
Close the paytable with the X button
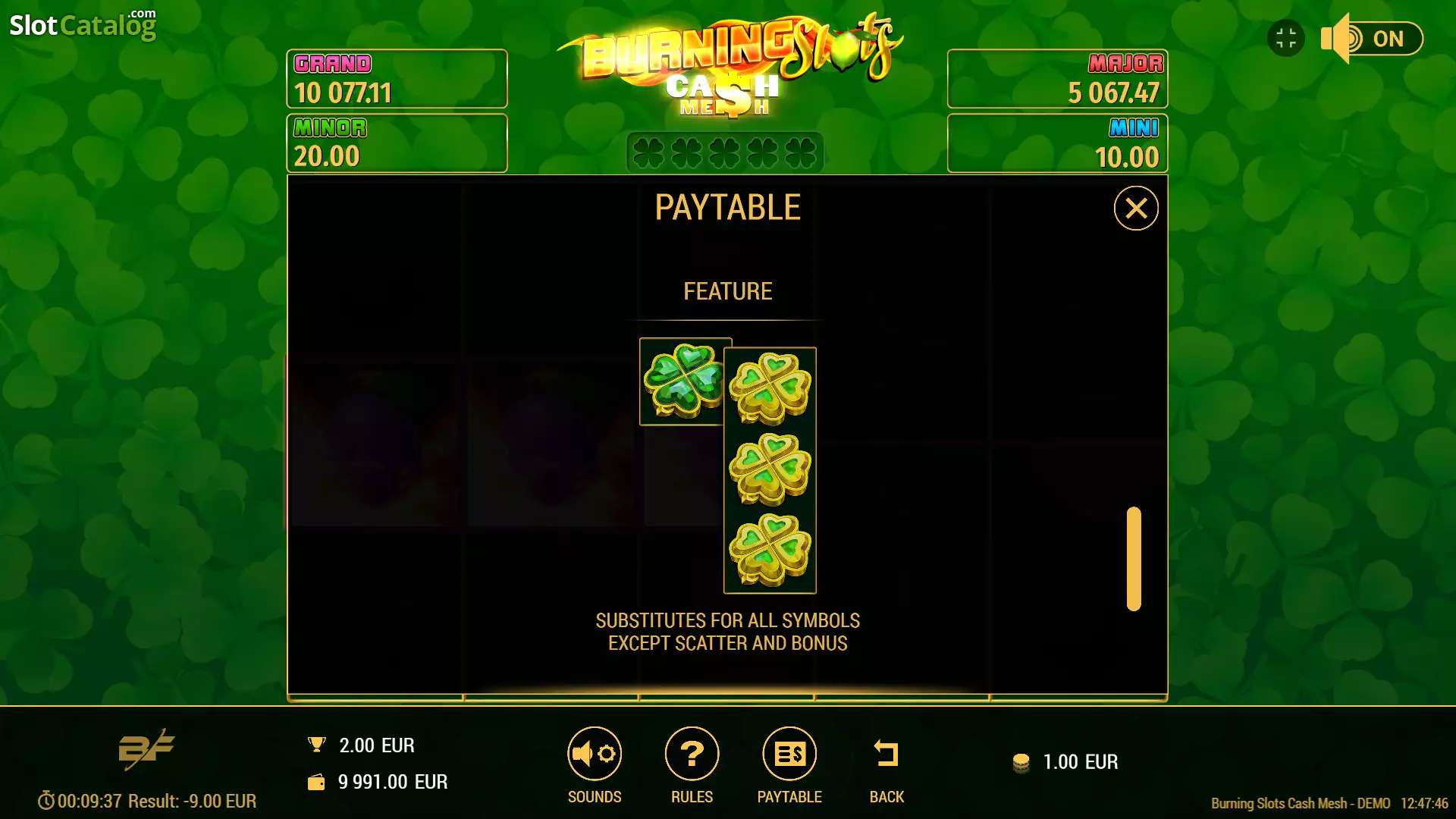click(1136, 208)
